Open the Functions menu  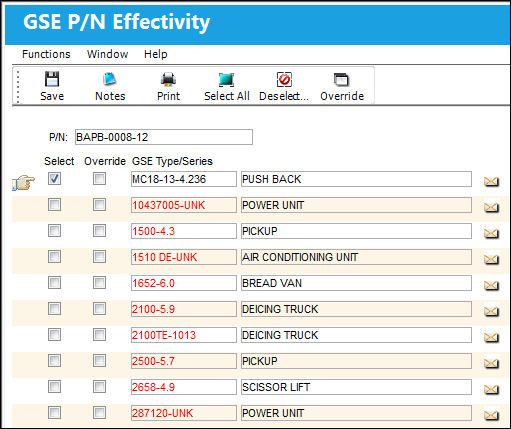tap(46, 54)
